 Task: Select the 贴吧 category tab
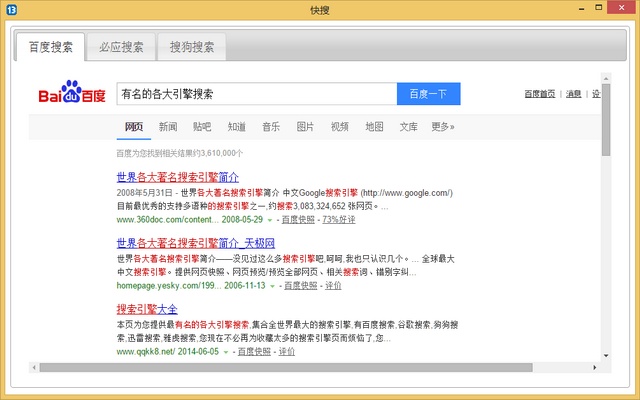click(202, 127)
